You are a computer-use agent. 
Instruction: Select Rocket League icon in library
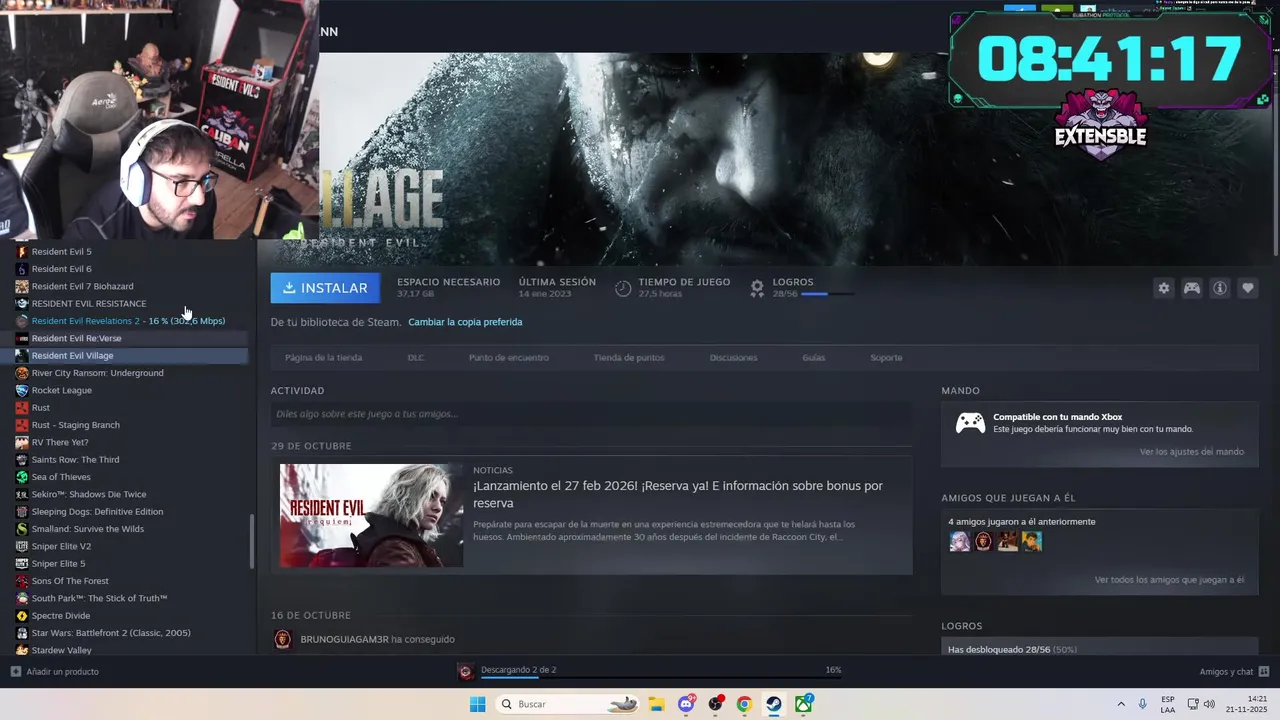click(x=22, y=390)
